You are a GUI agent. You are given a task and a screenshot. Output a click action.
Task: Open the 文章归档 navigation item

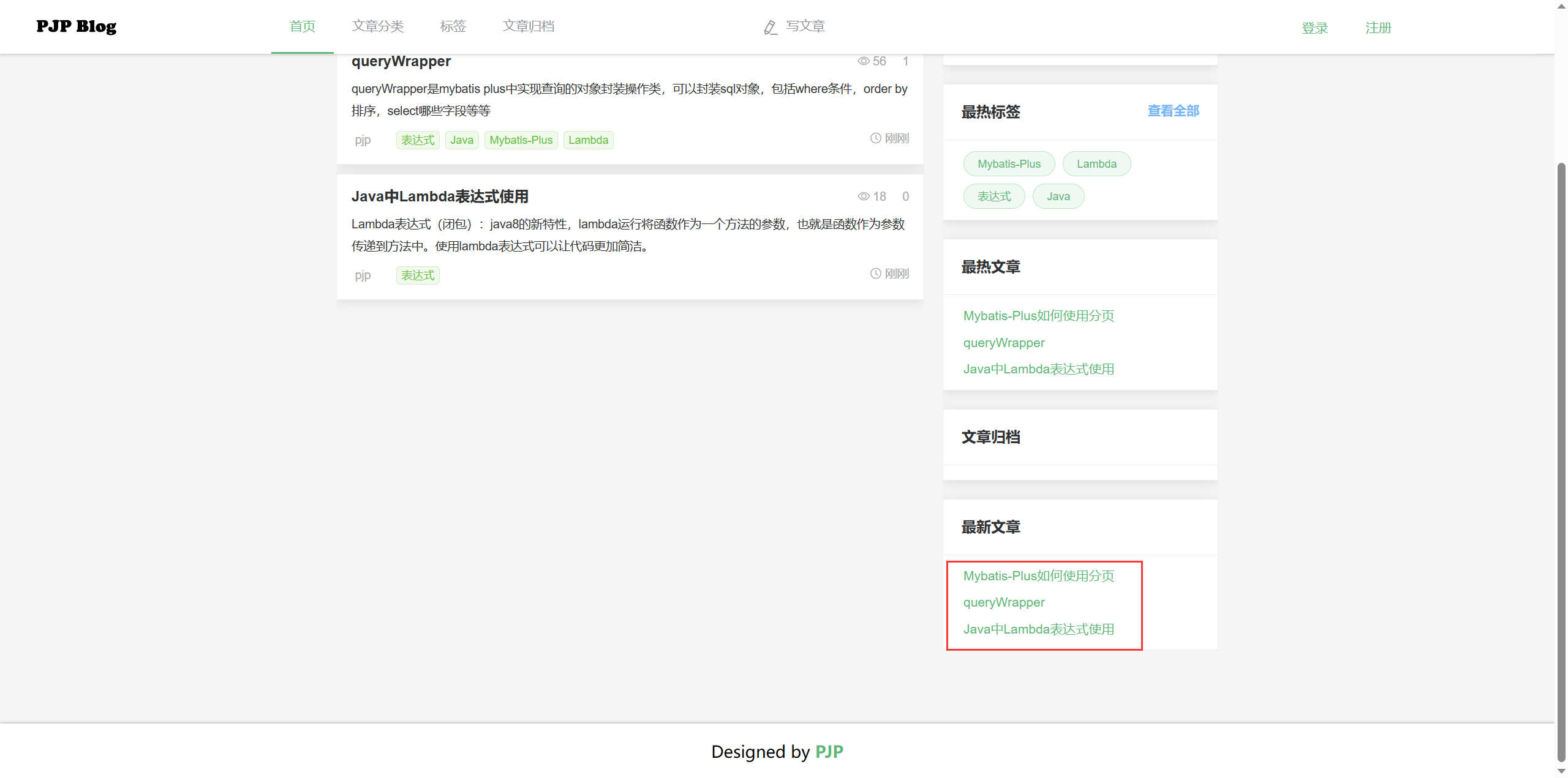point(529,26)
